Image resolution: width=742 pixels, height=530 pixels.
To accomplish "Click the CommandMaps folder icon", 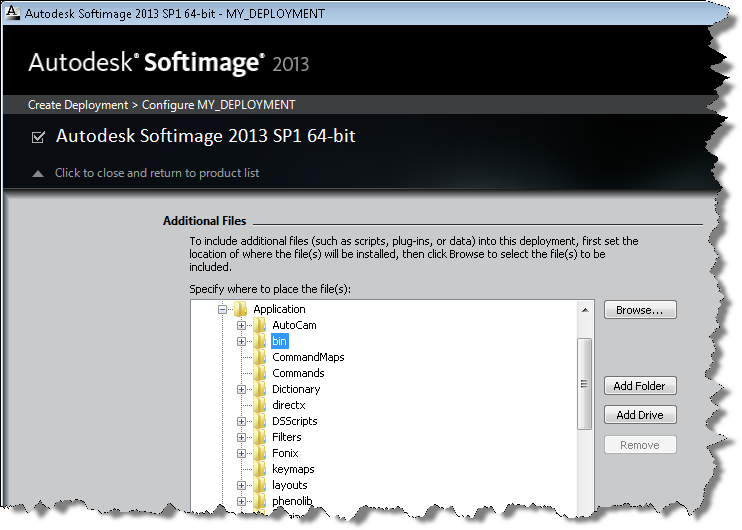I will coord(260,358).
